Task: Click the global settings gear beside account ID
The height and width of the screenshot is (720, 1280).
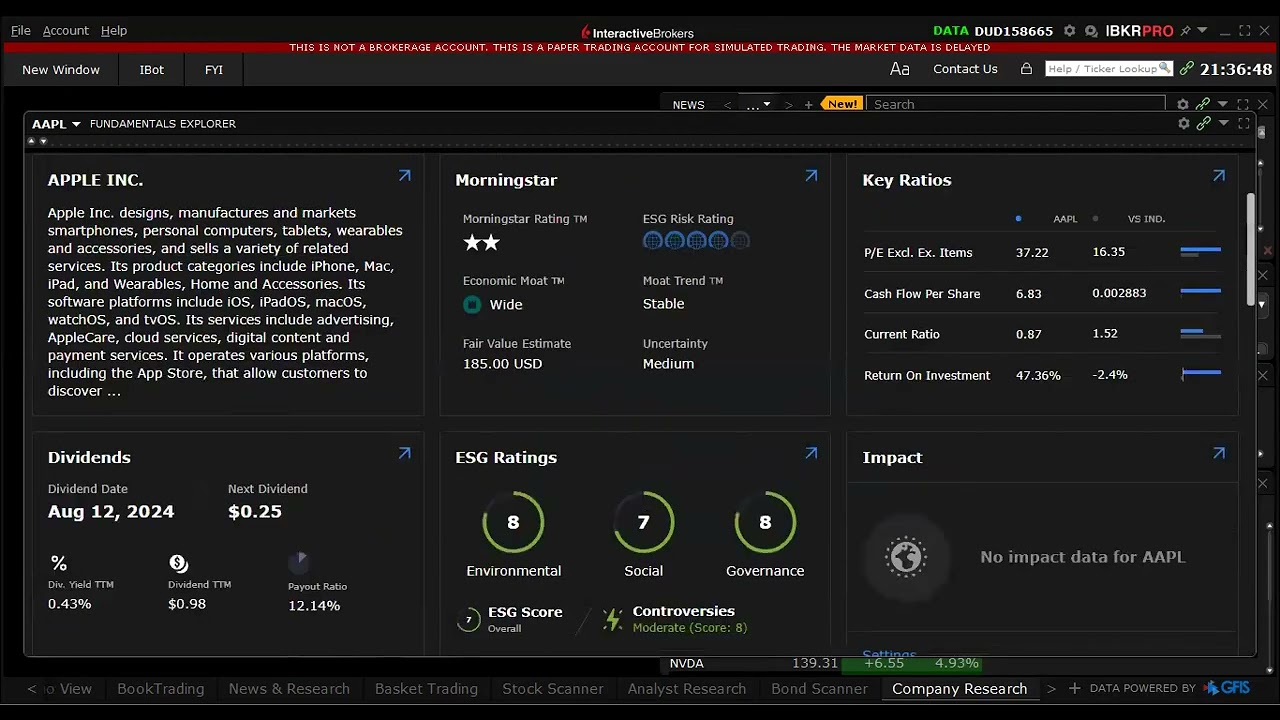Action: tap(1069, 31)
